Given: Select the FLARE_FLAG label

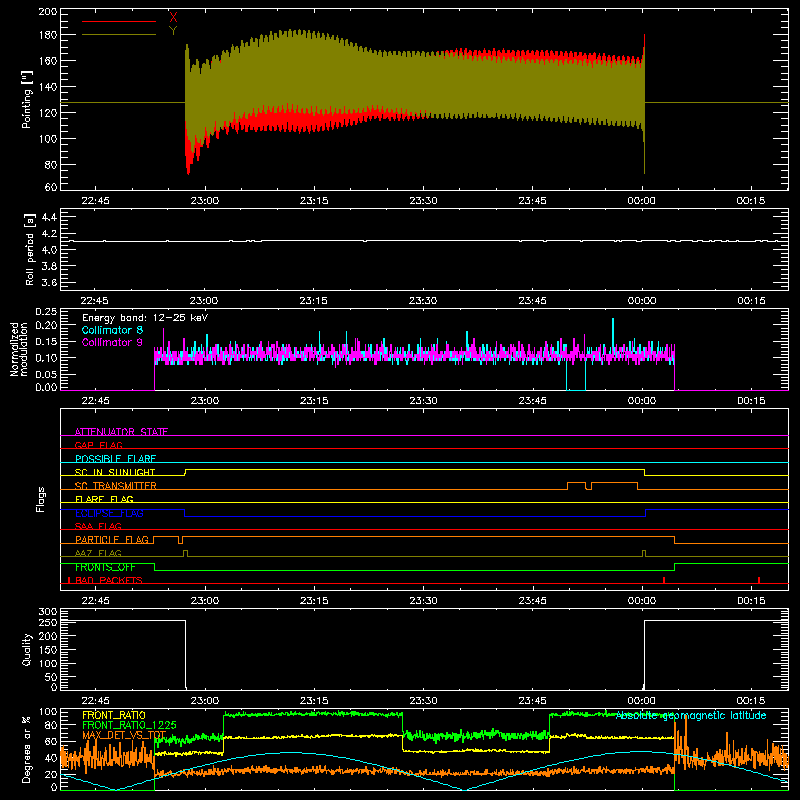Looking at the screenshot, I should tap(104, 499).
